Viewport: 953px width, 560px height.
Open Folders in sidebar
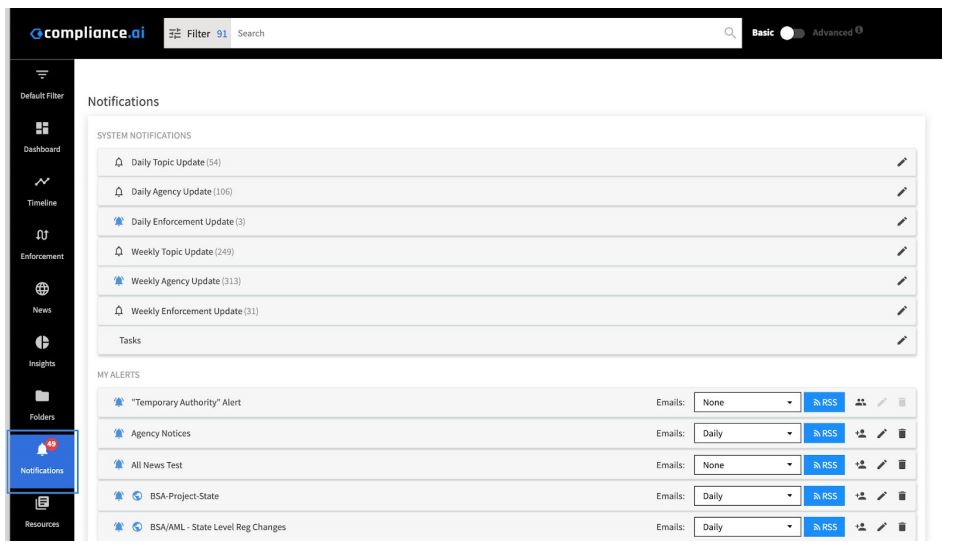click(x=42, y=404)
